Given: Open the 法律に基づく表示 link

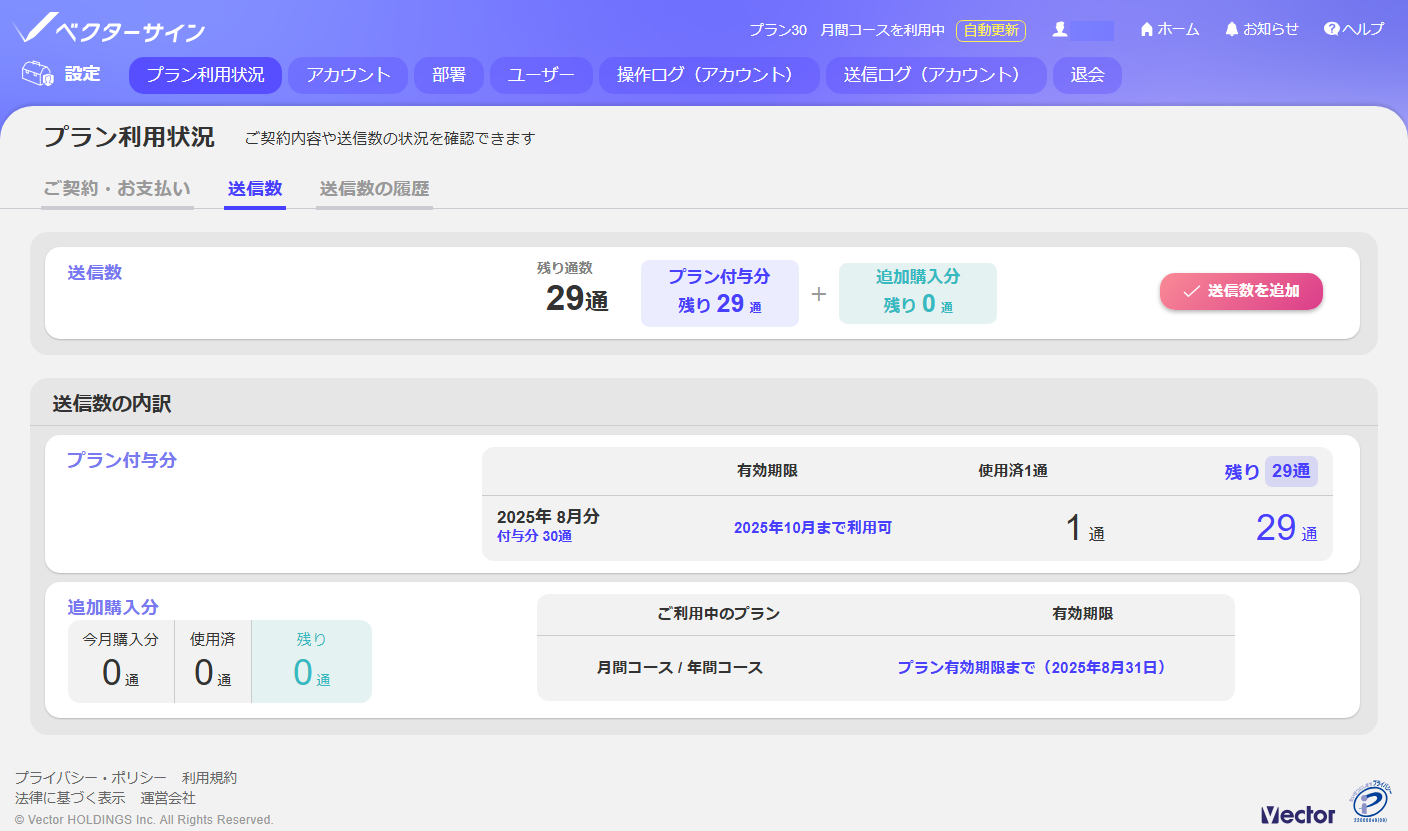Looking at the screenshot, I should 70,798.
